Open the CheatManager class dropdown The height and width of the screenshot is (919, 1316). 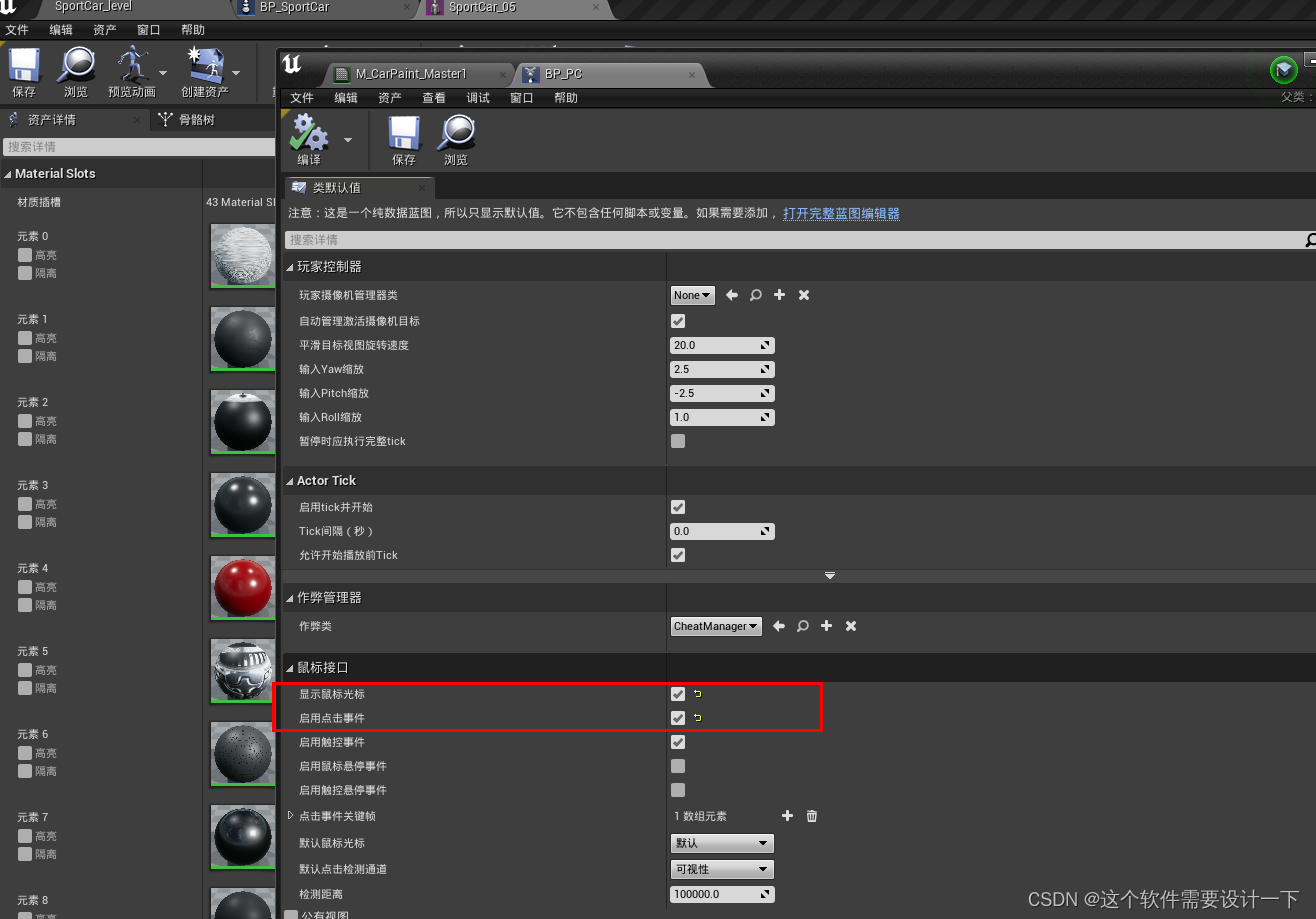point(716,626)
